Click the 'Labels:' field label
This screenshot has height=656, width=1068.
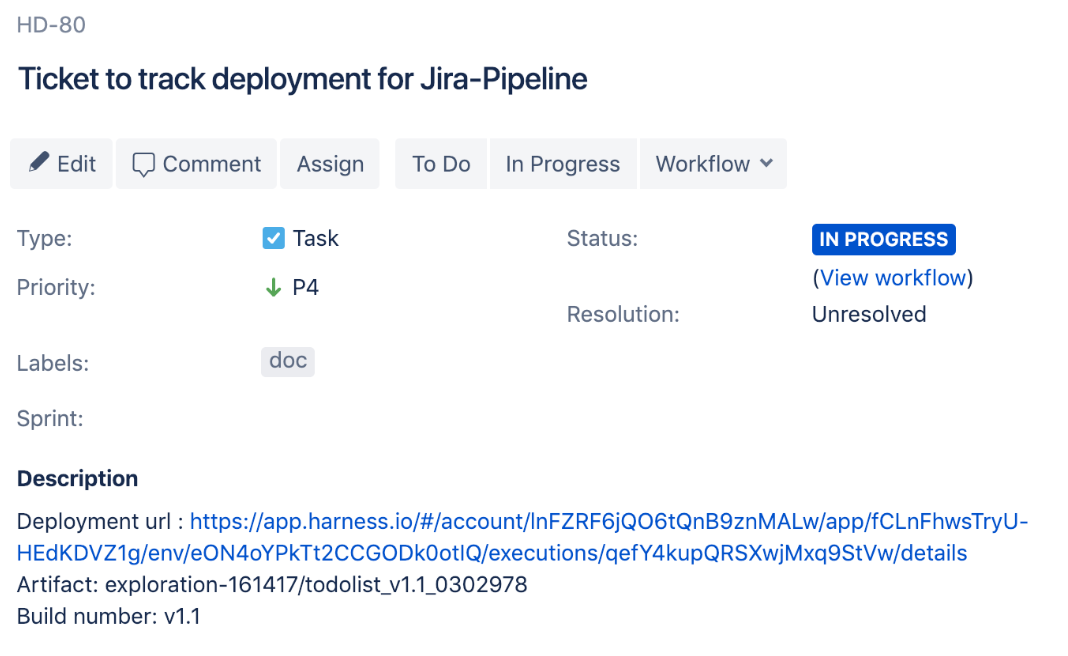click(x=52, y=363)
